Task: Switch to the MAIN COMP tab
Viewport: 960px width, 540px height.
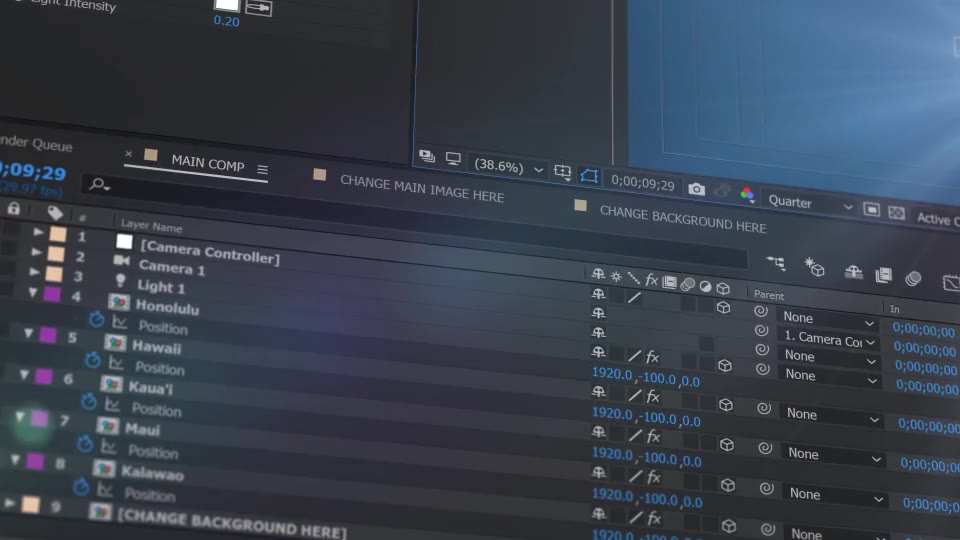Action: pos(208,163)
